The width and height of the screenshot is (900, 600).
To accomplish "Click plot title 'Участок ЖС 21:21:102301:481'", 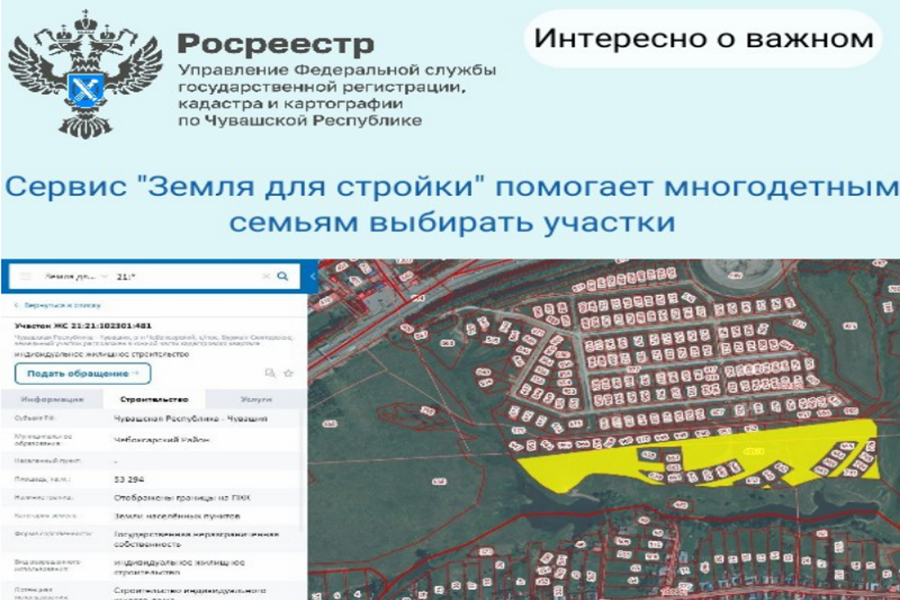I will pos(83,326).
